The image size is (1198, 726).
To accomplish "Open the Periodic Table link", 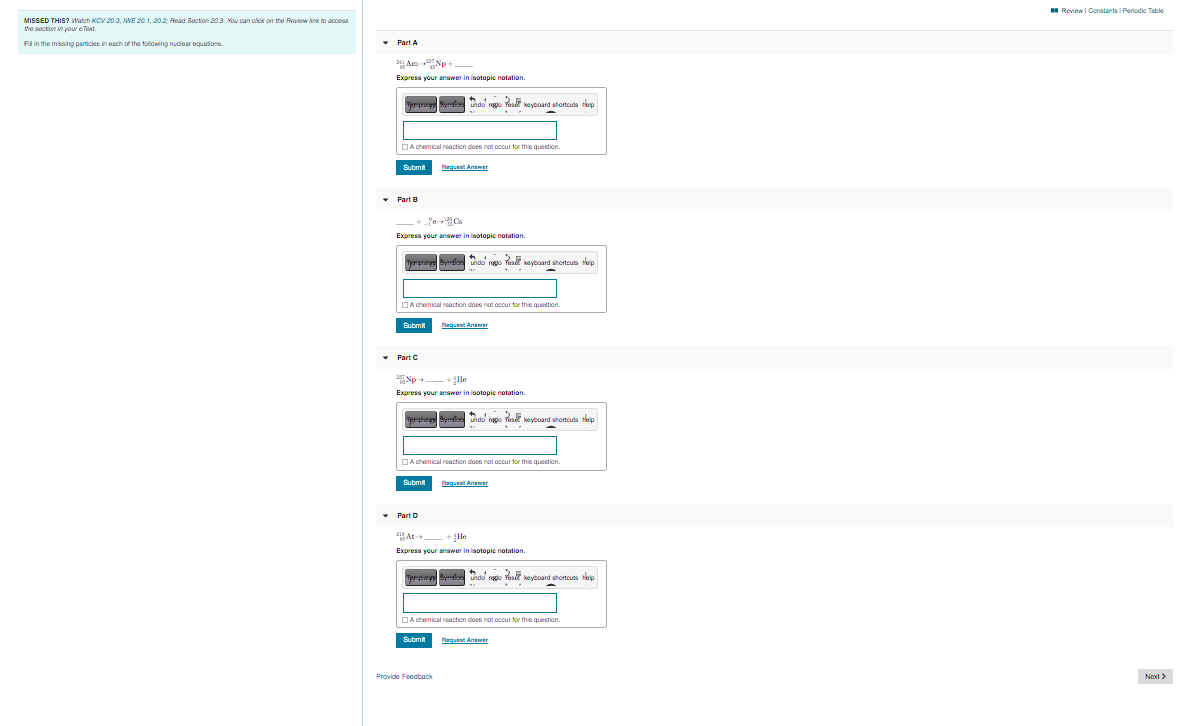I will tap(1143, 11).
